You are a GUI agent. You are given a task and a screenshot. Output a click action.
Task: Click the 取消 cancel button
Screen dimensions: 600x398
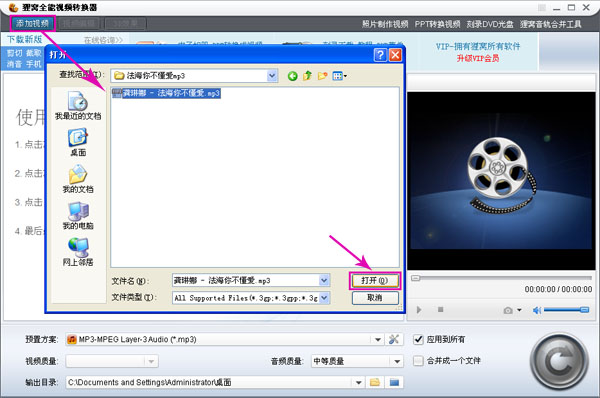tap(375, 297)
